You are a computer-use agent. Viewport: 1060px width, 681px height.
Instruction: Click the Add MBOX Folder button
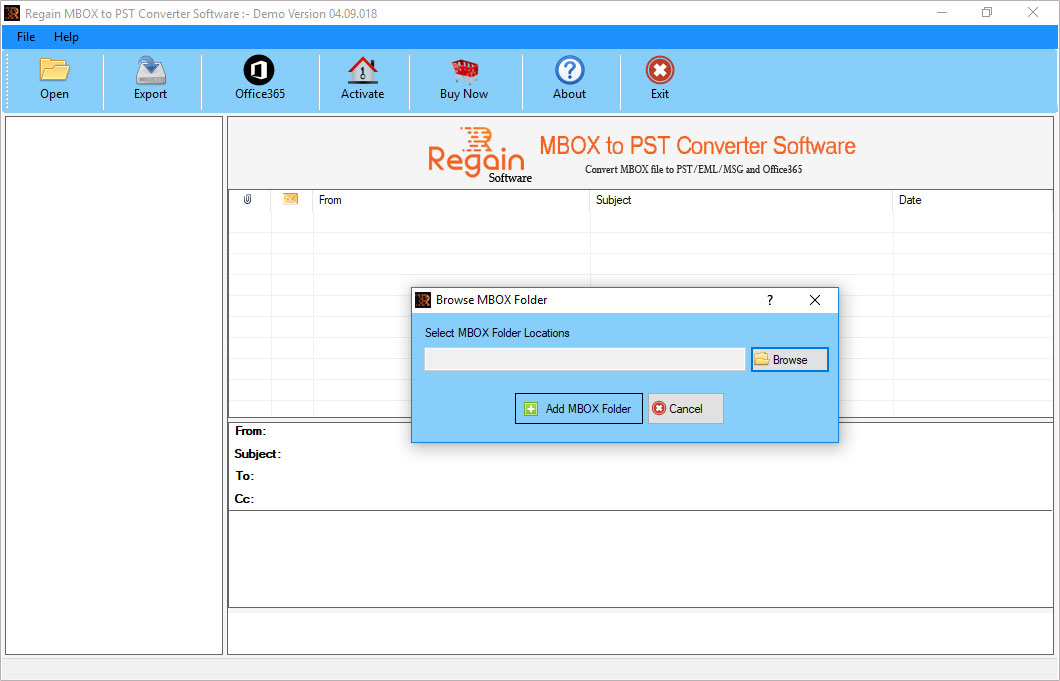tap(578, 408)
